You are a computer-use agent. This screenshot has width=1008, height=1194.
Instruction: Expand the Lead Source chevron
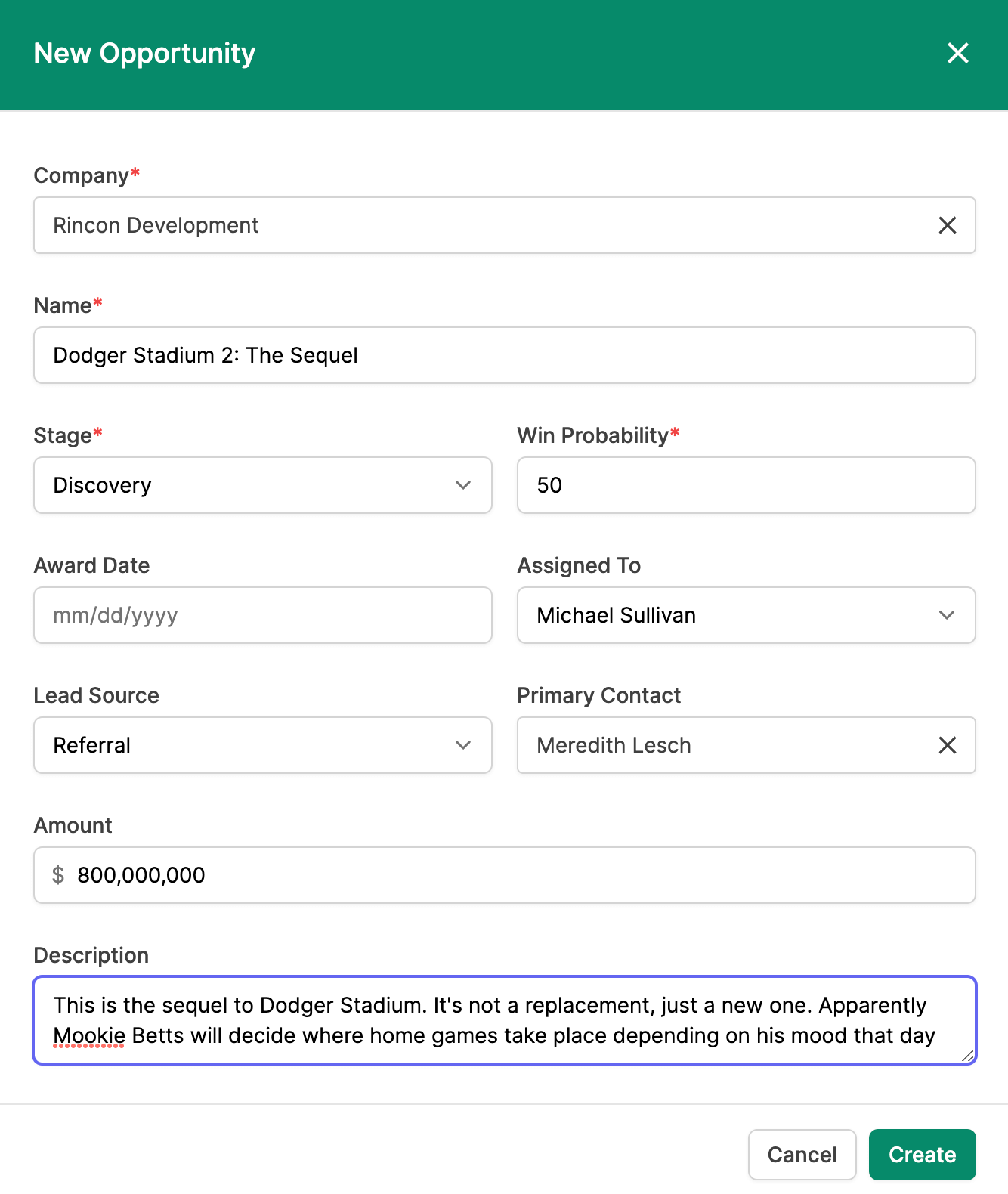[x=463, y=745]
